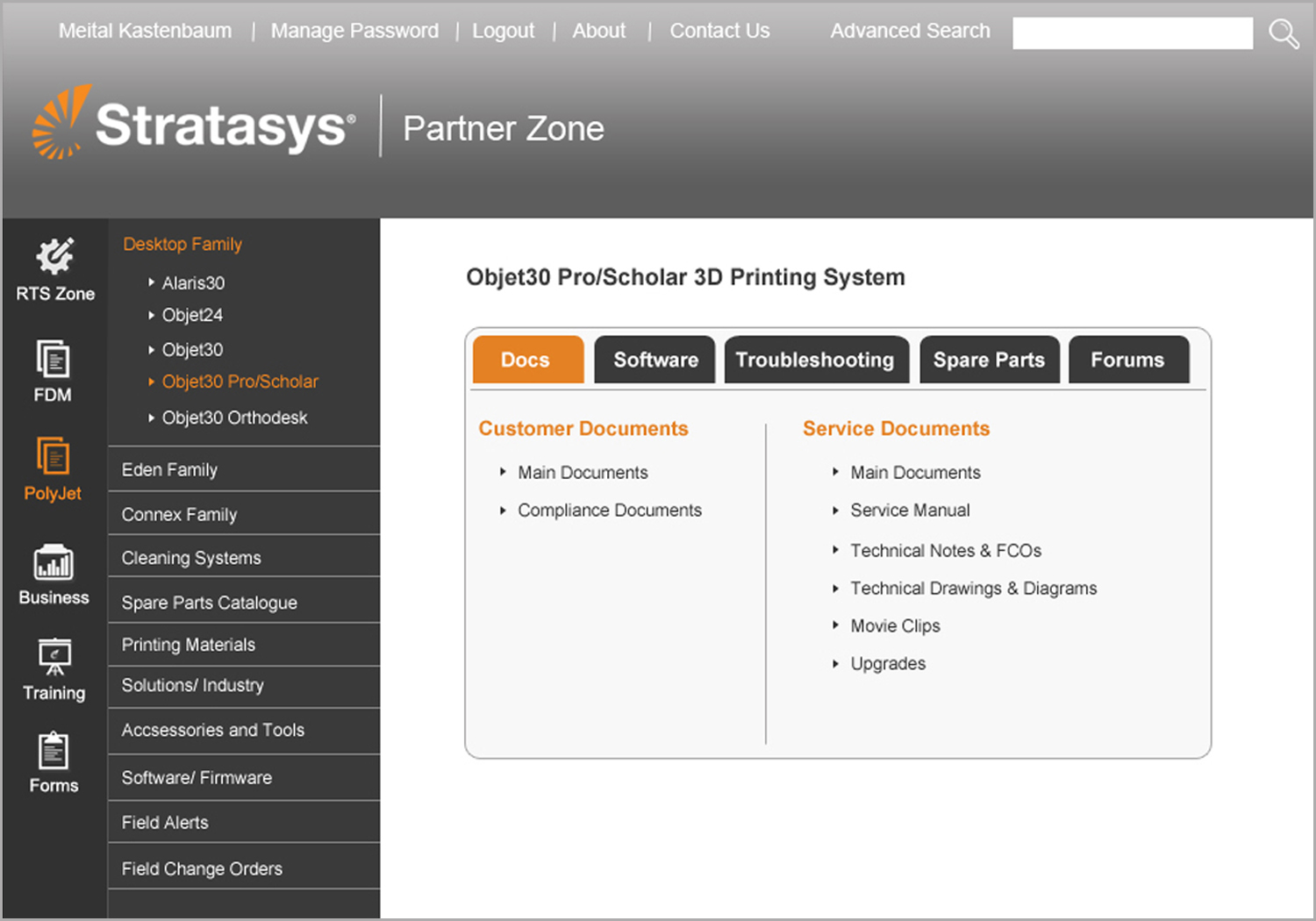The height and width of the screenshot is (921, 1316).
Task: Open Accsessories and Tools
Action: (x=244, y=730)
